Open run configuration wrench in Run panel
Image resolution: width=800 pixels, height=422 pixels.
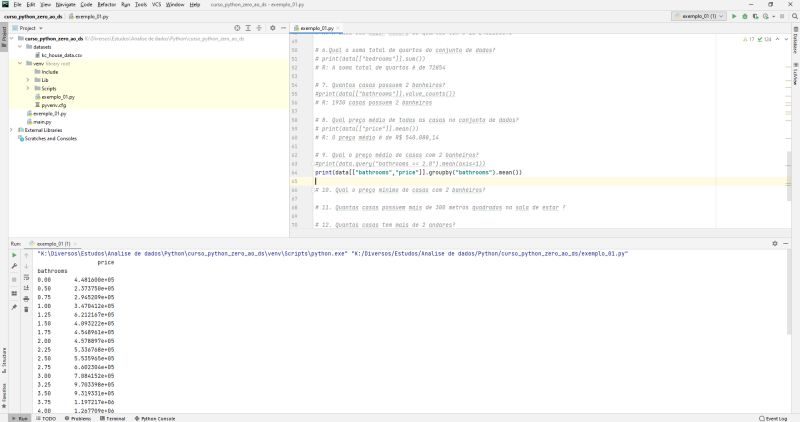14,266
